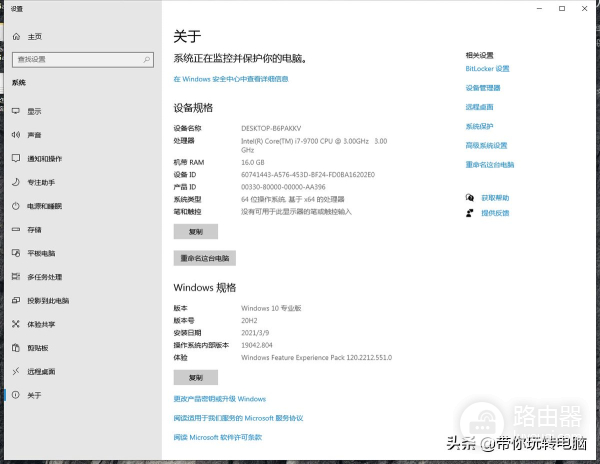Click the 设备规格 section heading

pos(193,108)
